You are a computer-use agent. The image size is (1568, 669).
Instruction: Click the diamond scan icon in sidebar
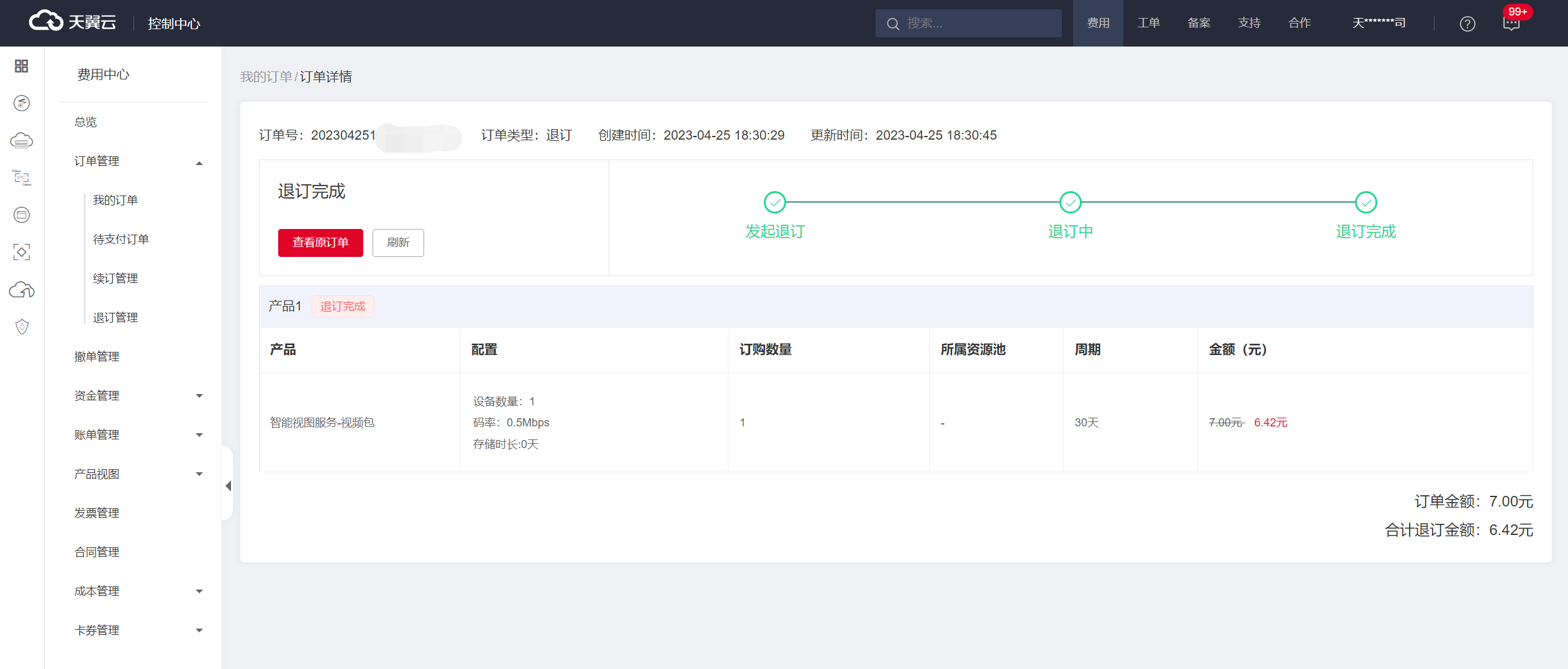[22, 253]
